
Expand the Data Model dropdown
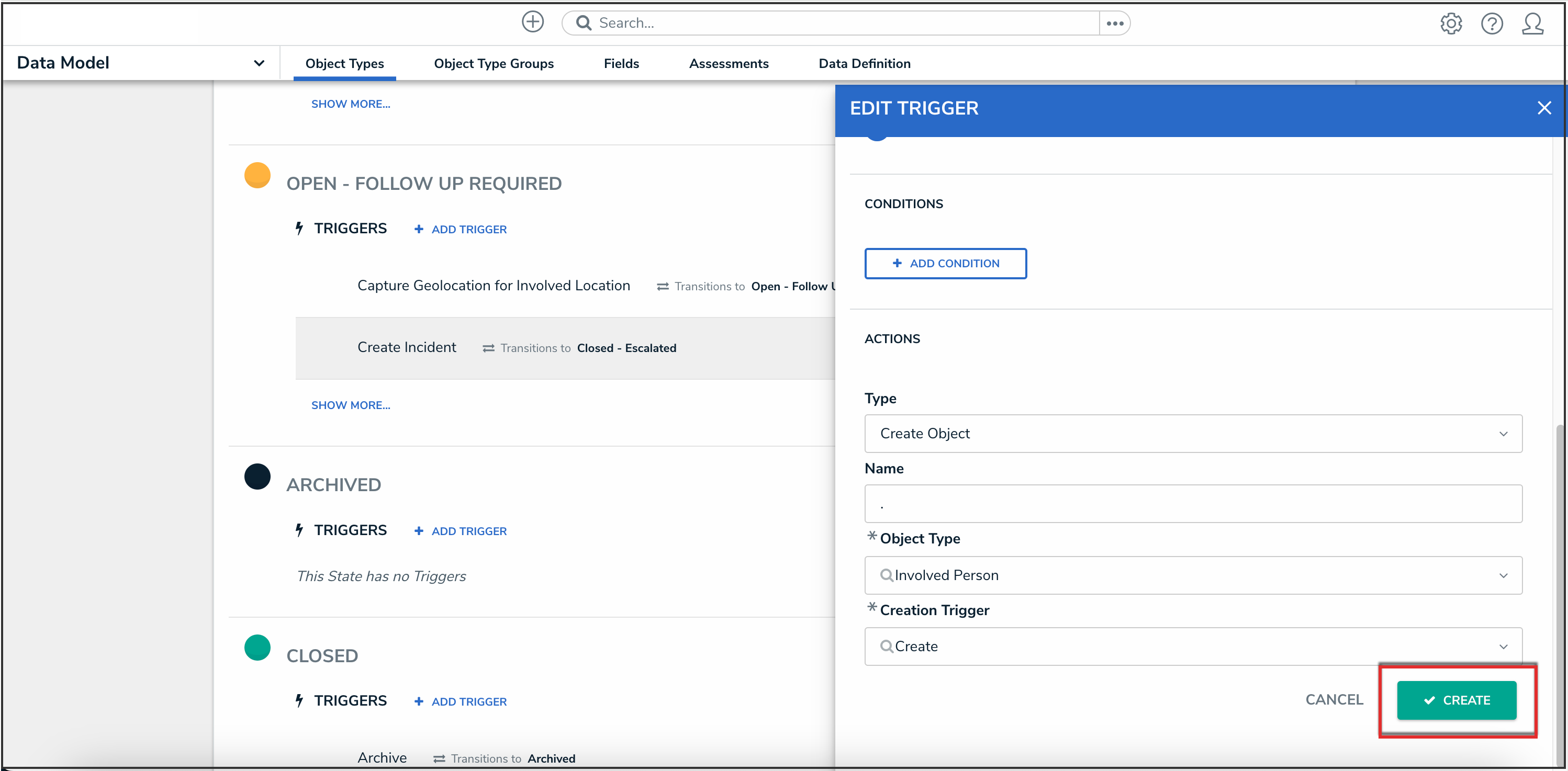pos(259,63)
